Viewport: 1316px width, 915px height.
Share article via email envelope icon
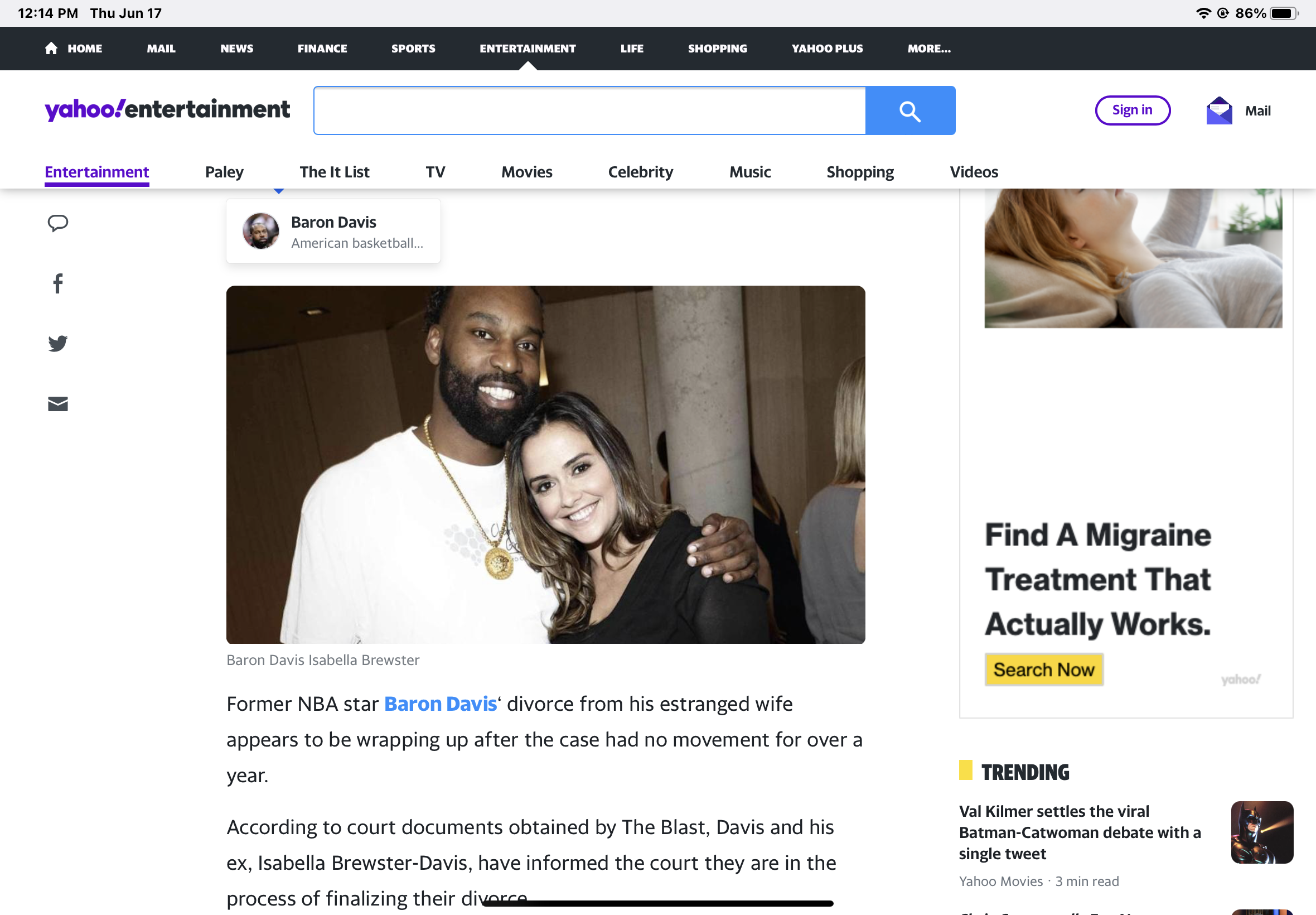click(x=58, y=403)
